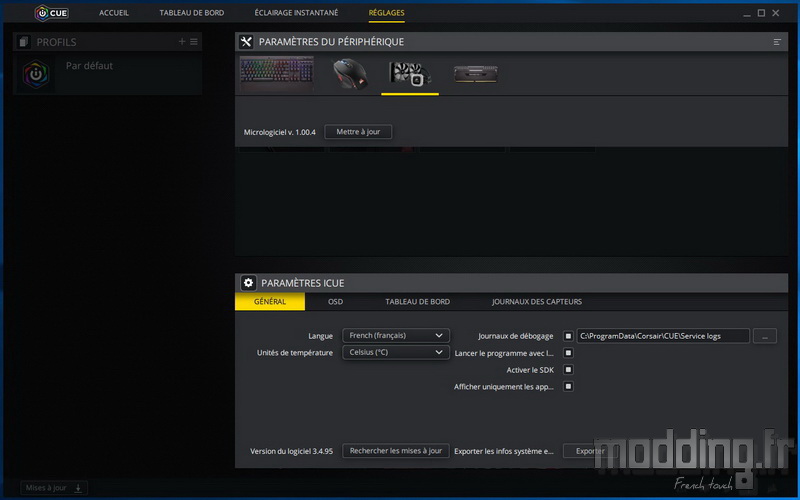This screenshot has height=500, width=800.
Task: Maximize the iCUE window
Action: (761, 13)
